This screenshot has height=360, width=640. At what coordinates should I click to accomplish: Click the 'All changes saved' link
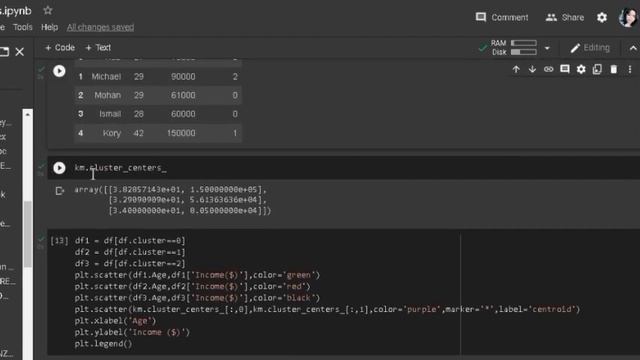(100, 27)
